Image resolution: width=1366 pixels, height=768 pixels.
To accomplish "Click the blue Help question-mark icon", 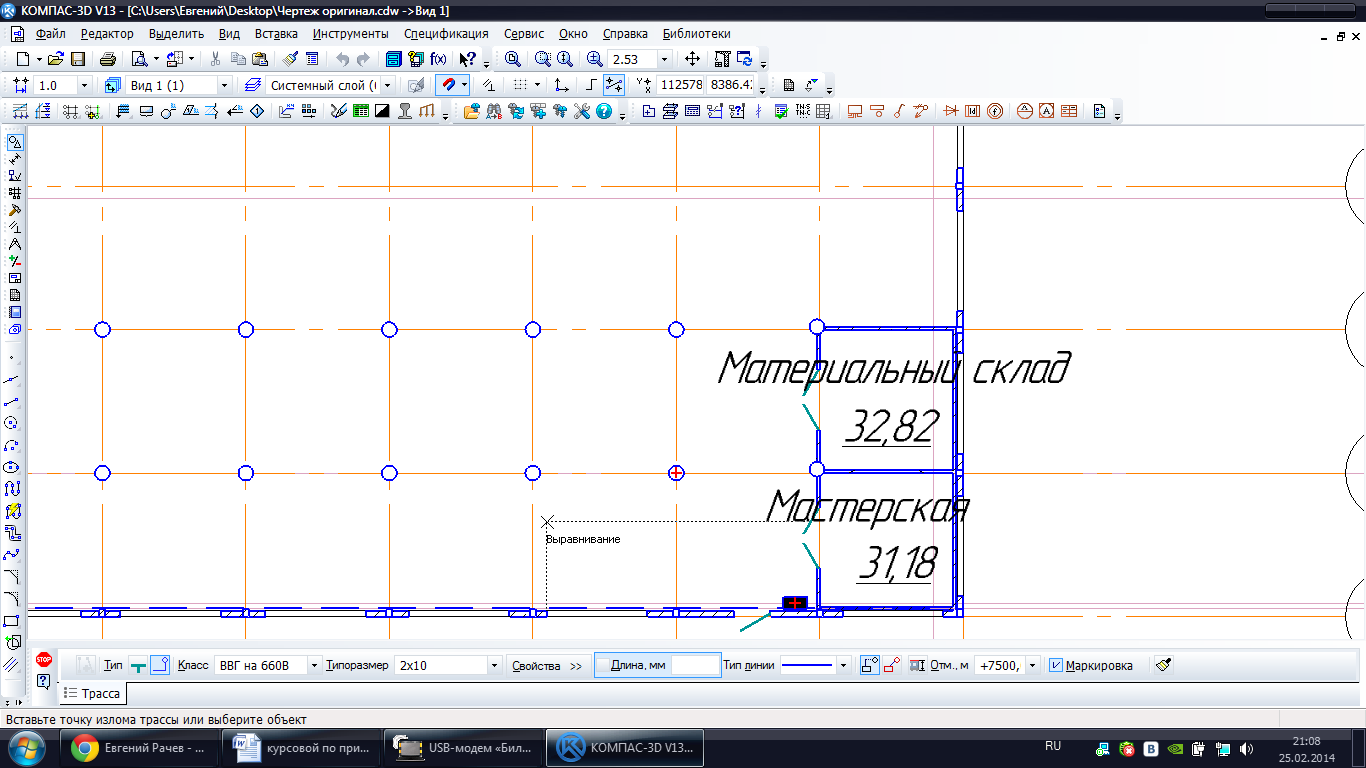I will pos(604,111).
